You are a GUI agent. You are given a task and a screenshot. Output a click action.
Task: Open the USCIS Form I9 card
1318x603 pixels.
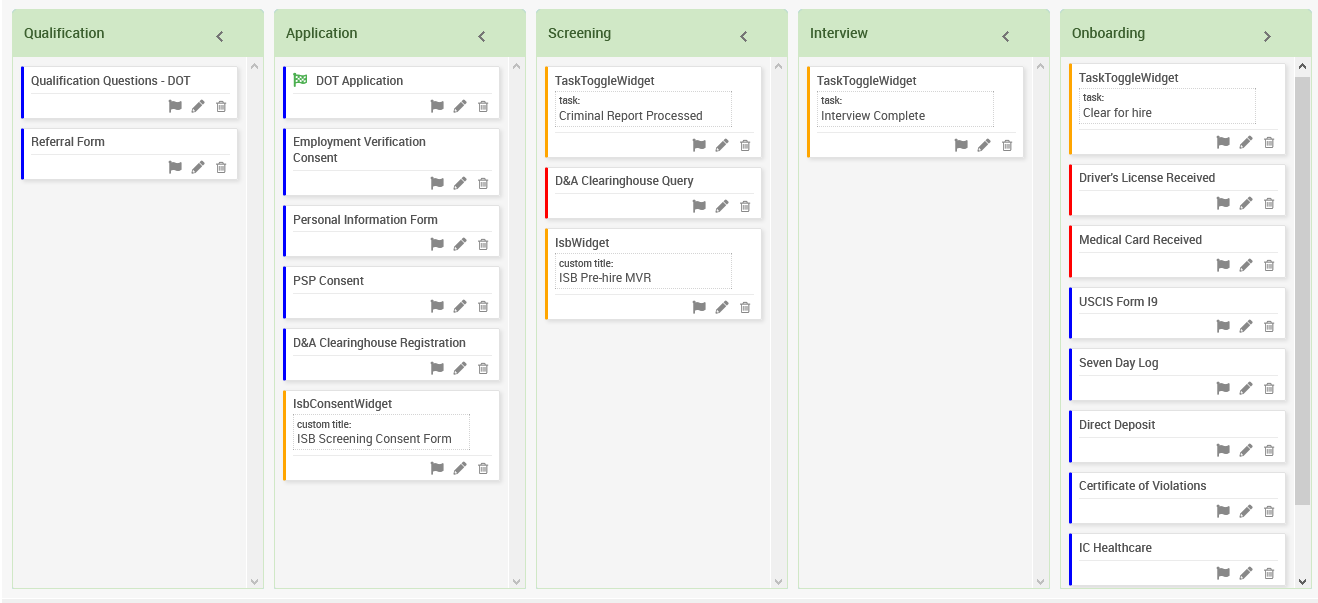(x=1118, y=302)
